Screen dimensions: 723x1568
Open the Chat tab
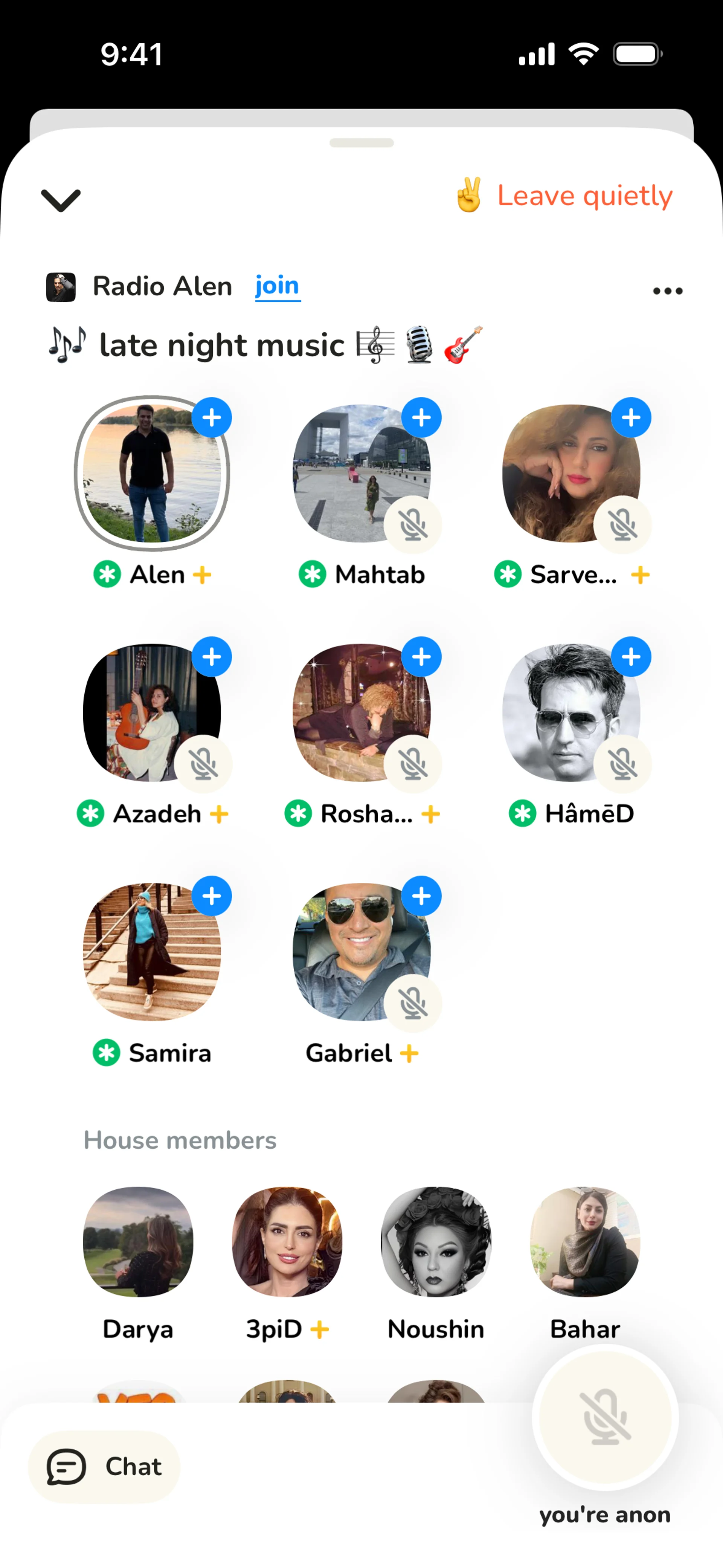click(104, 1467)
